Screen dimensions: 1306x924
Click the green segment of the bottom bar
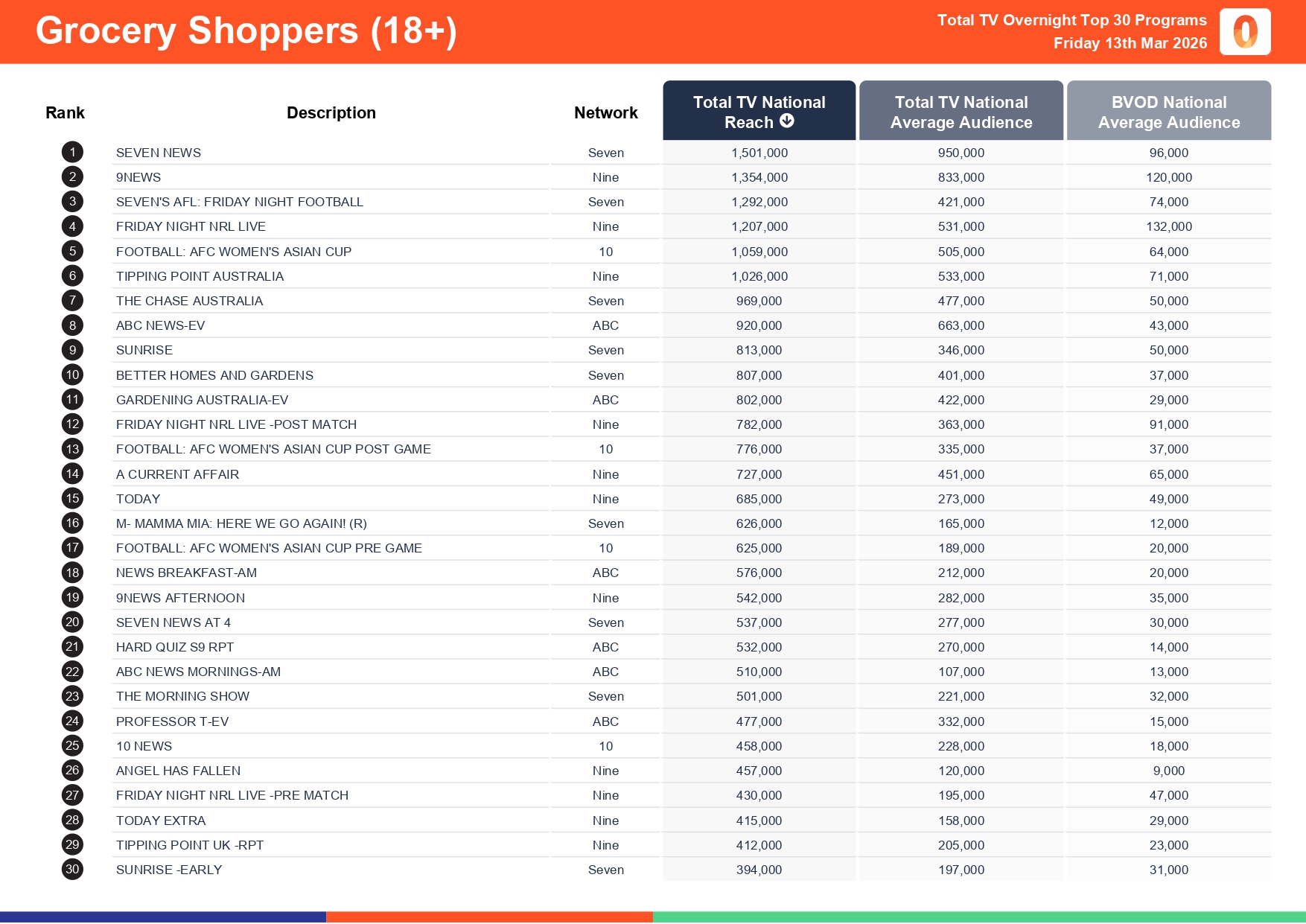click(x=979, y=917)
